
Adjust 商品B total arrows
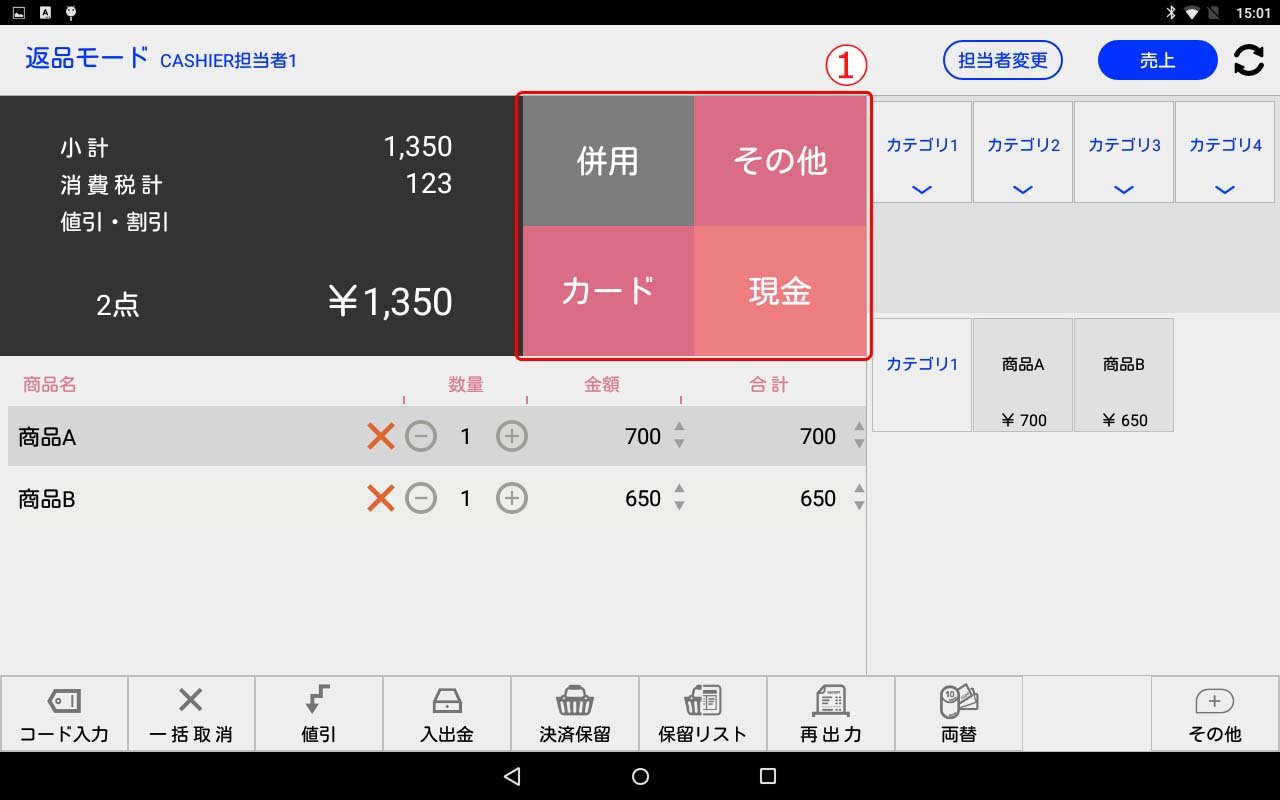point(858,497)
